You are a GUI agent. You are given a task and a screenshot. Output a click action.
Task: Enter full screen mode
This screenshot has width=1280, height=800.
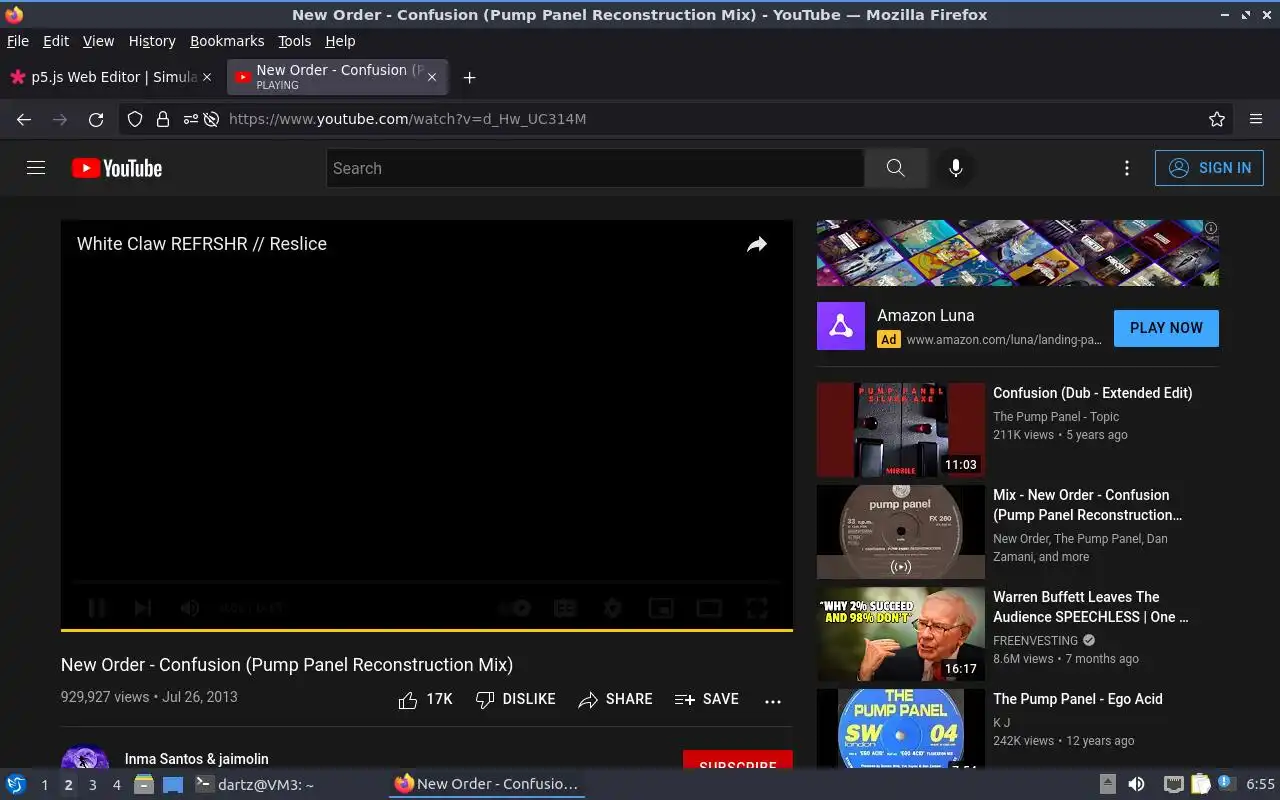click(x=757, y=607)
